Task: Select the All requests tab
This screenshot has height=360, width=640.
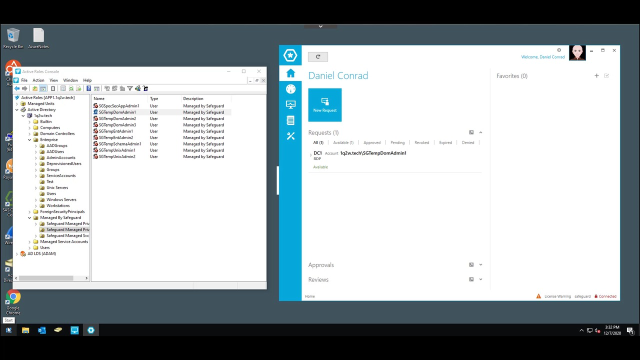Action: click(318, 142)
